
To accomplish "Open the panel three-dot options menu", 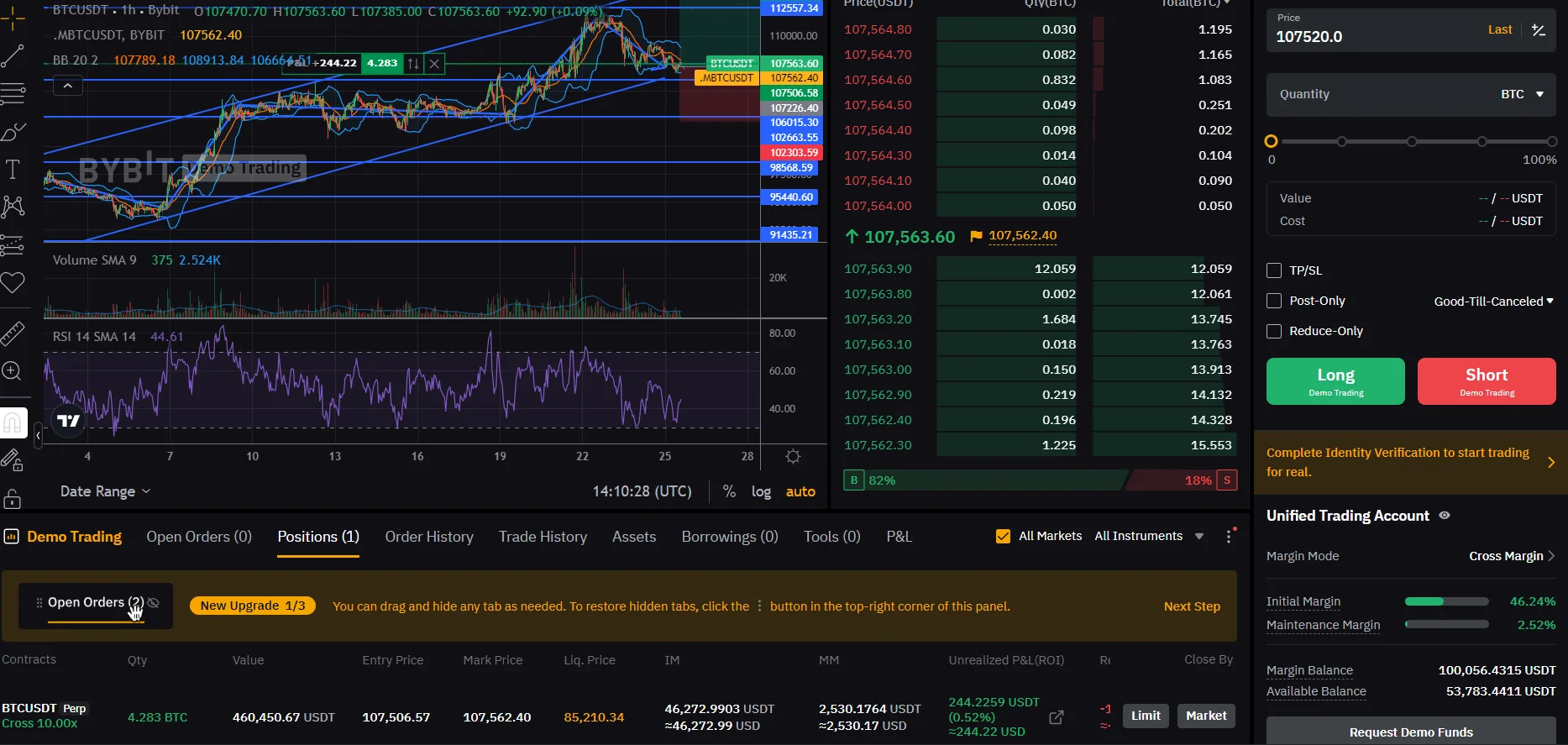I will click(1229, 536).
